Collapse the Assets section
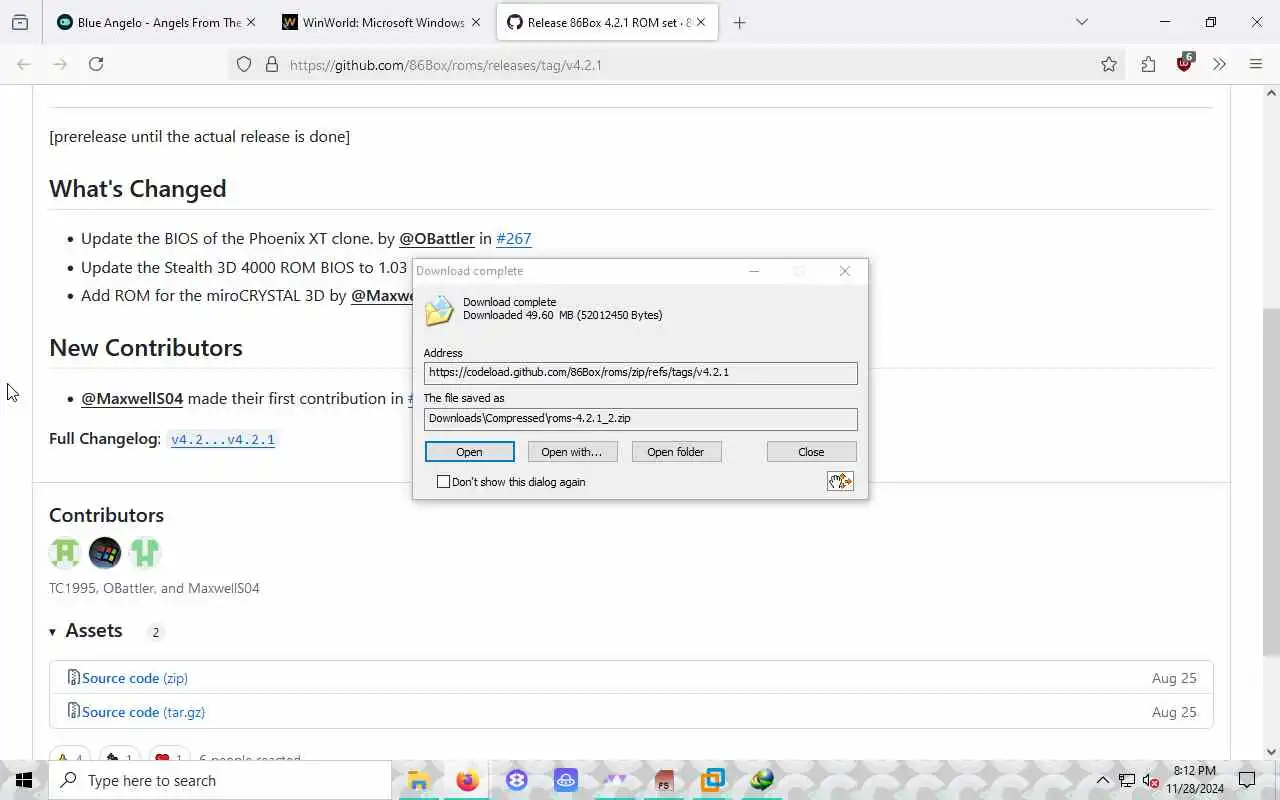Image resolution: width=1280 pixels, height=800 pixels. pyautogui.click(x=53, y=632)
